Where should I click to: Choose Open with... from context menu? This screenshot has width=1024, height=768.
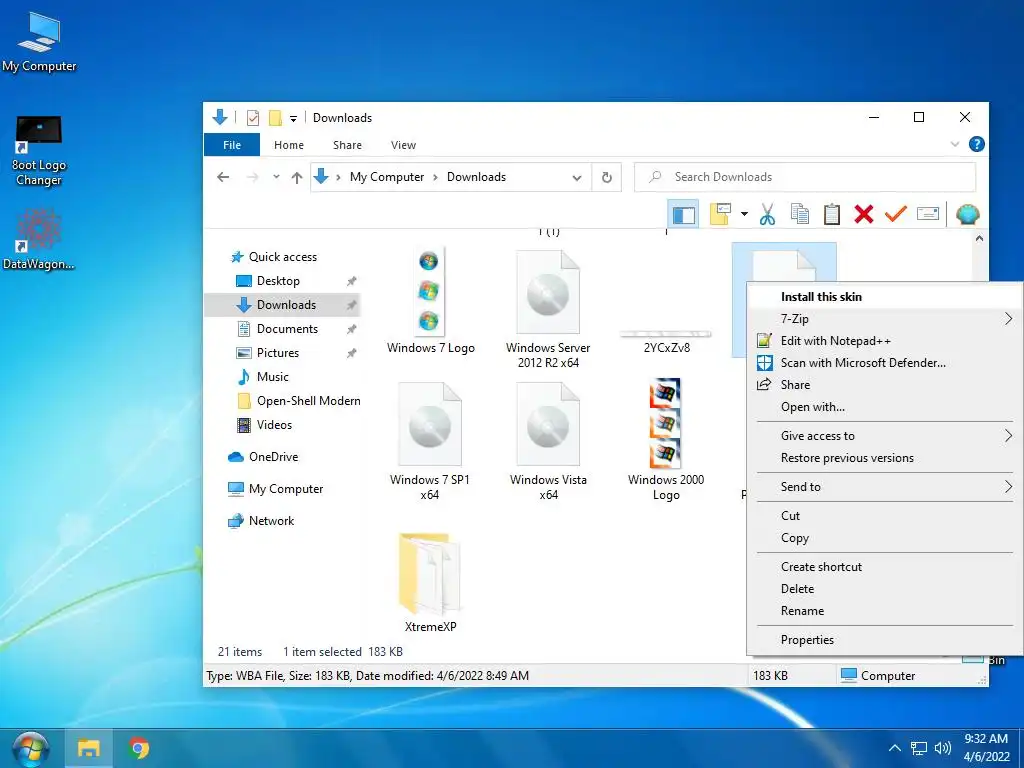click(x=885, y=407)
